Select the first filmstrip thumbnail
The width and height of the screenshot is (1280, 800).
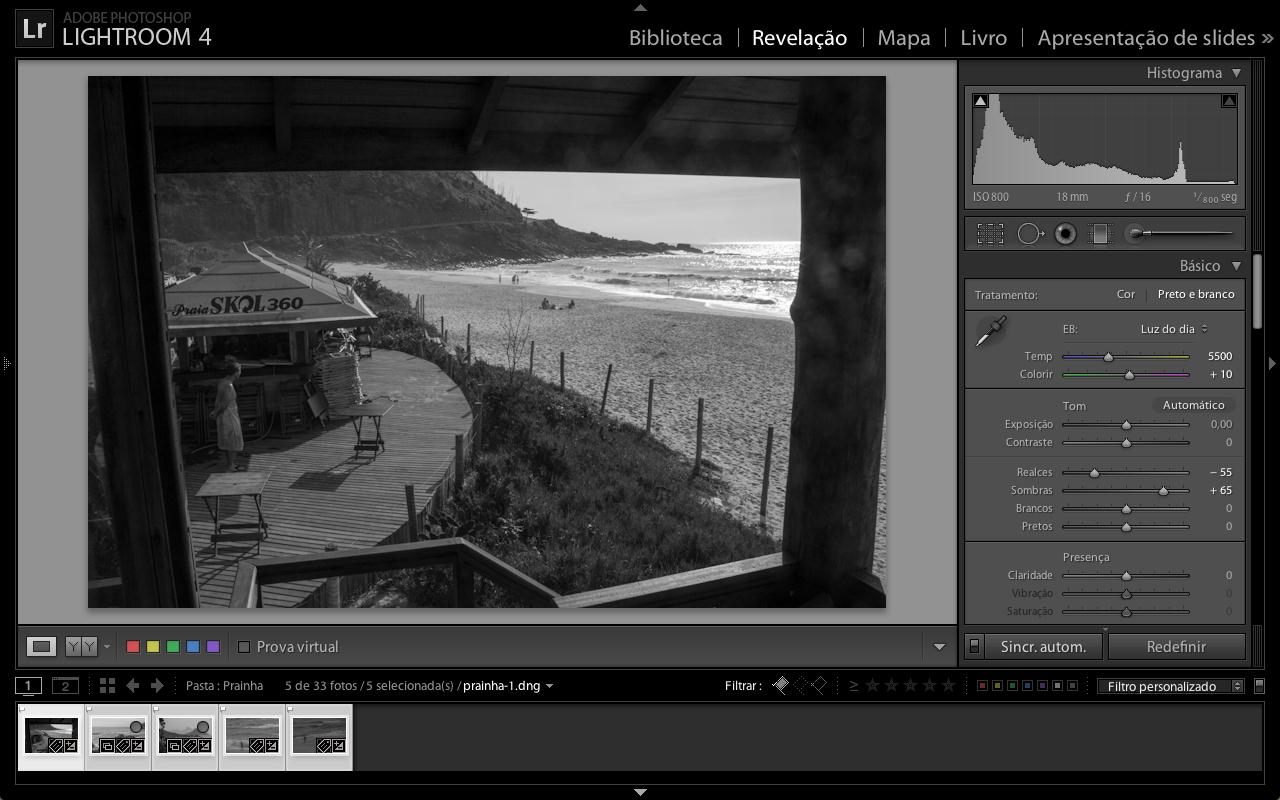(51, 737)
